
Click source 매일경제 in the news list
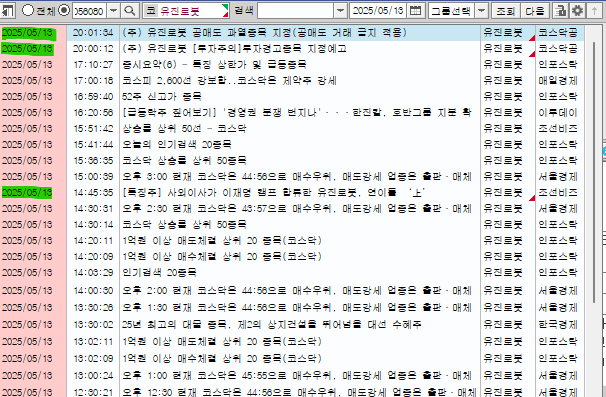click(x=558, y=81)
